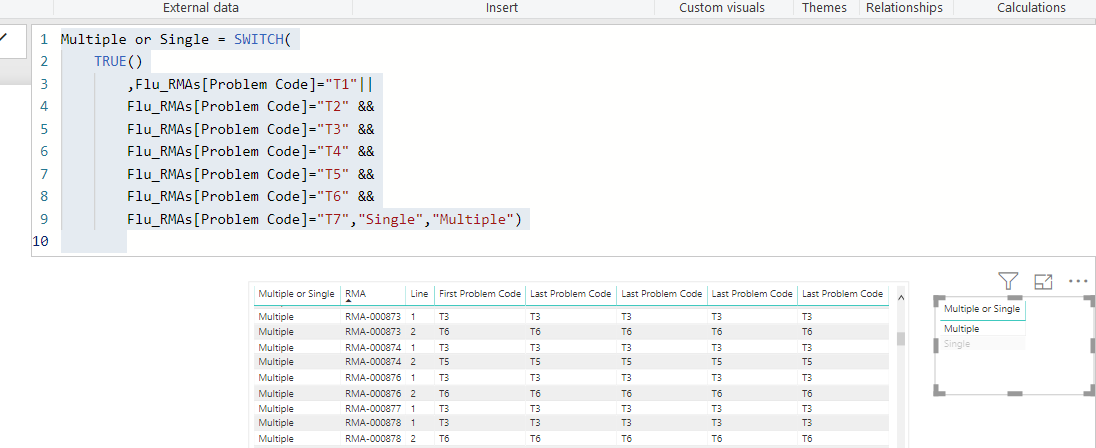
Task: Click the "T3" condition line in formula
Action: point(251,129)
